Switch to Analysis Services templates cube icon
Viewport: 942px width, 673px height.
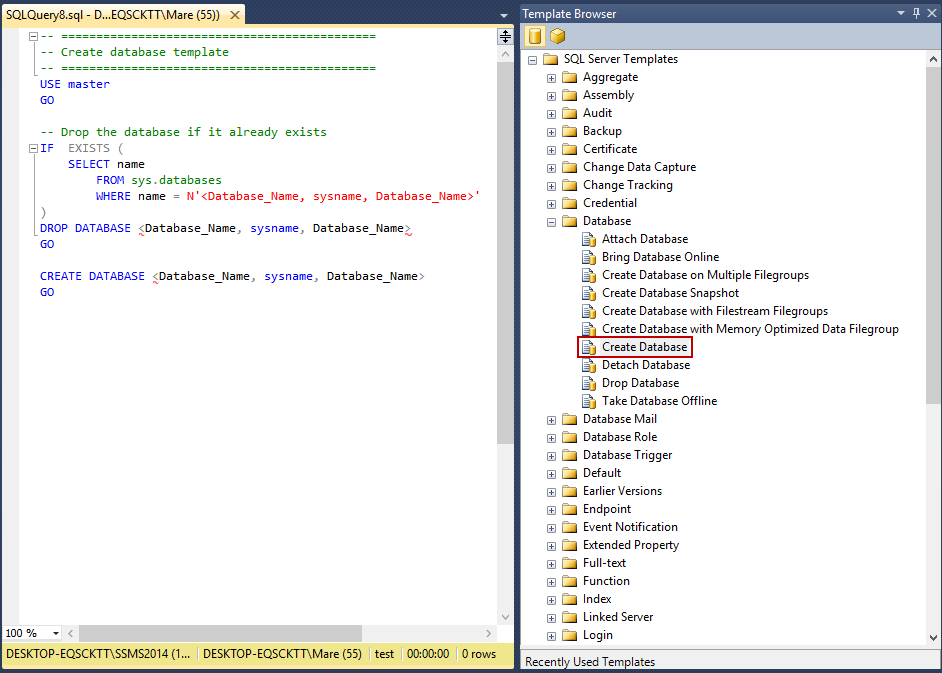(x=557, y=36)
